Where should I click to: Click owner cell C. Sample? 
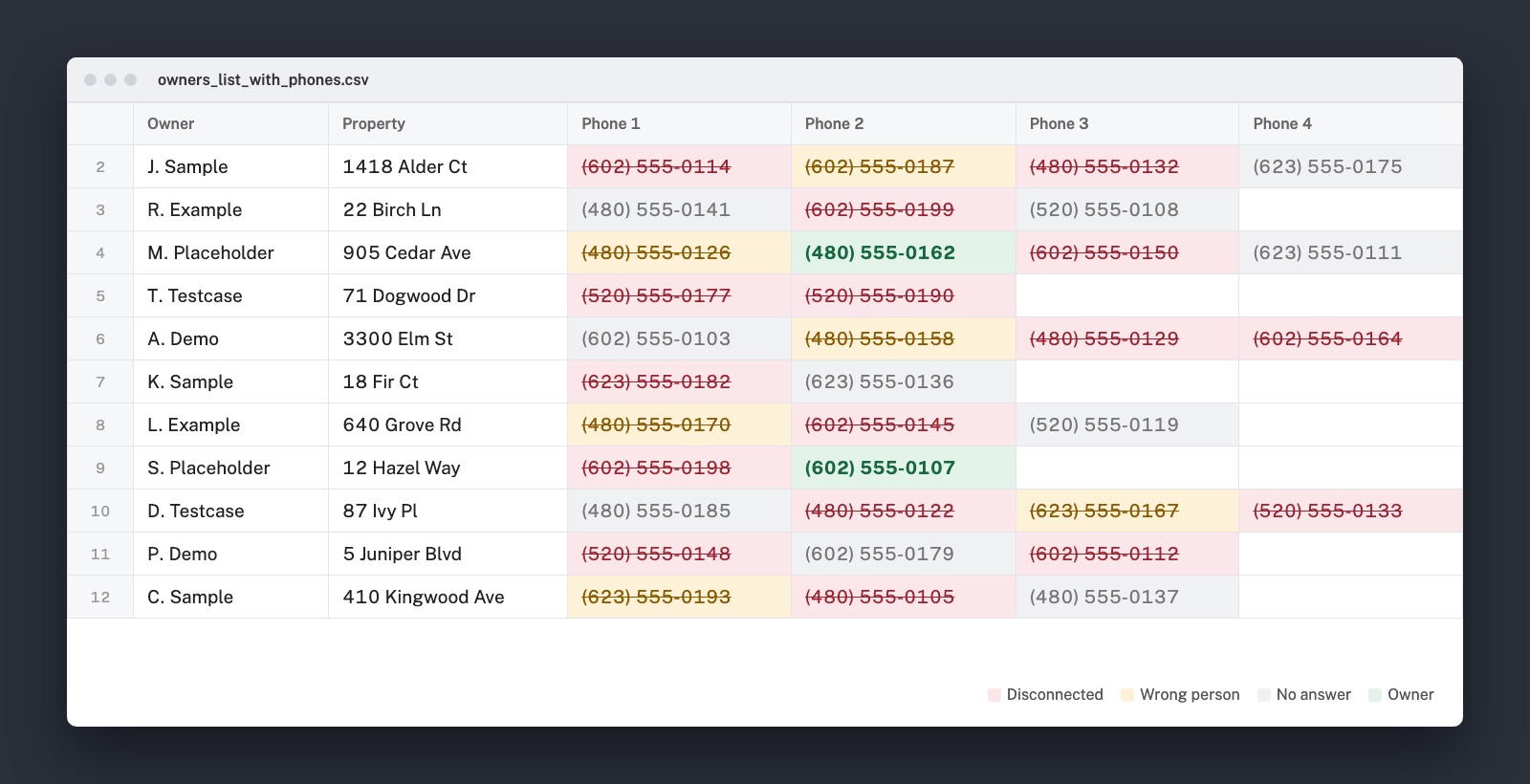pos(230,597)
